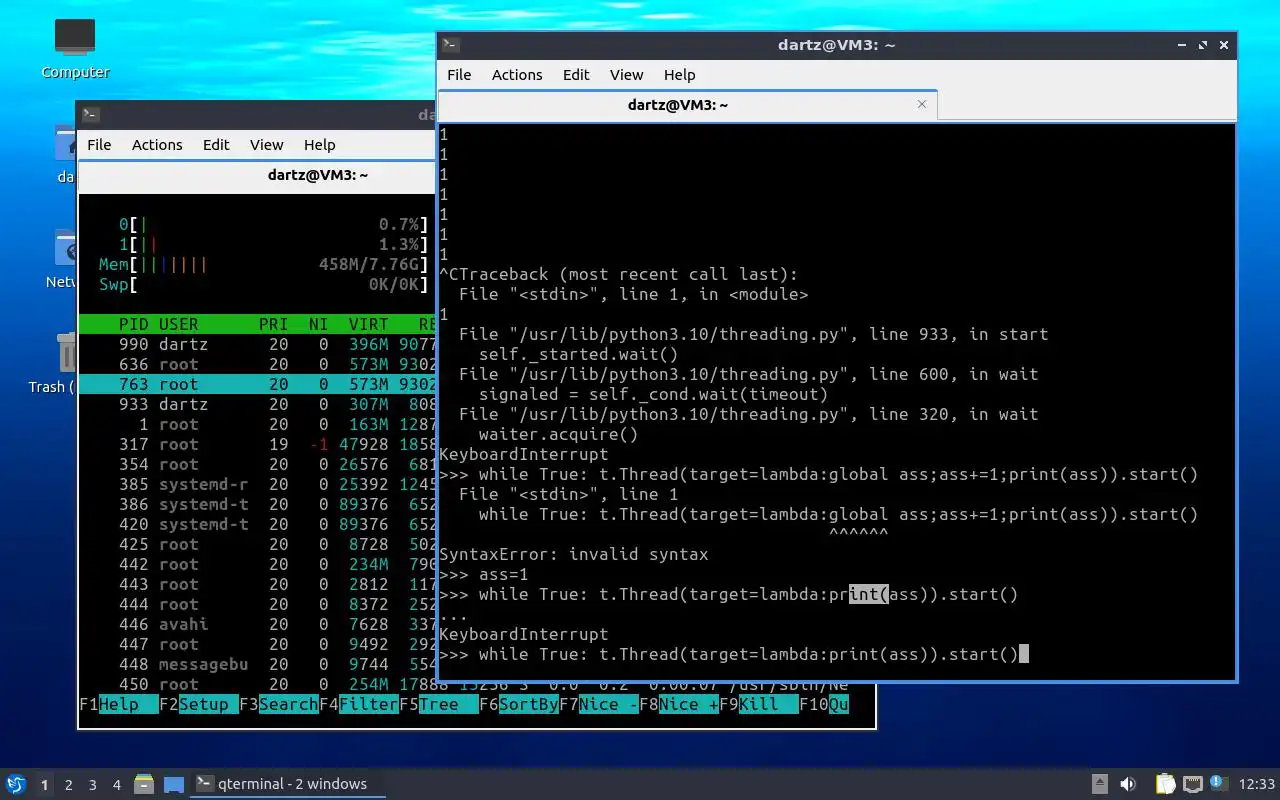Open the LXQt start menu bird icon
The image size is (1280, 800).
coord(16,784)
